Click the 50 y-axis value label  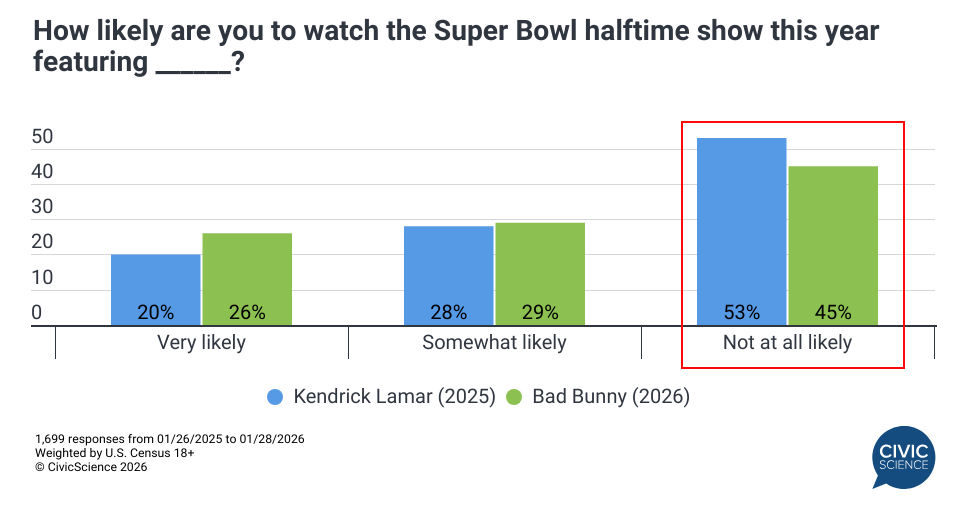pyautogui.click(x=42, y=138)
